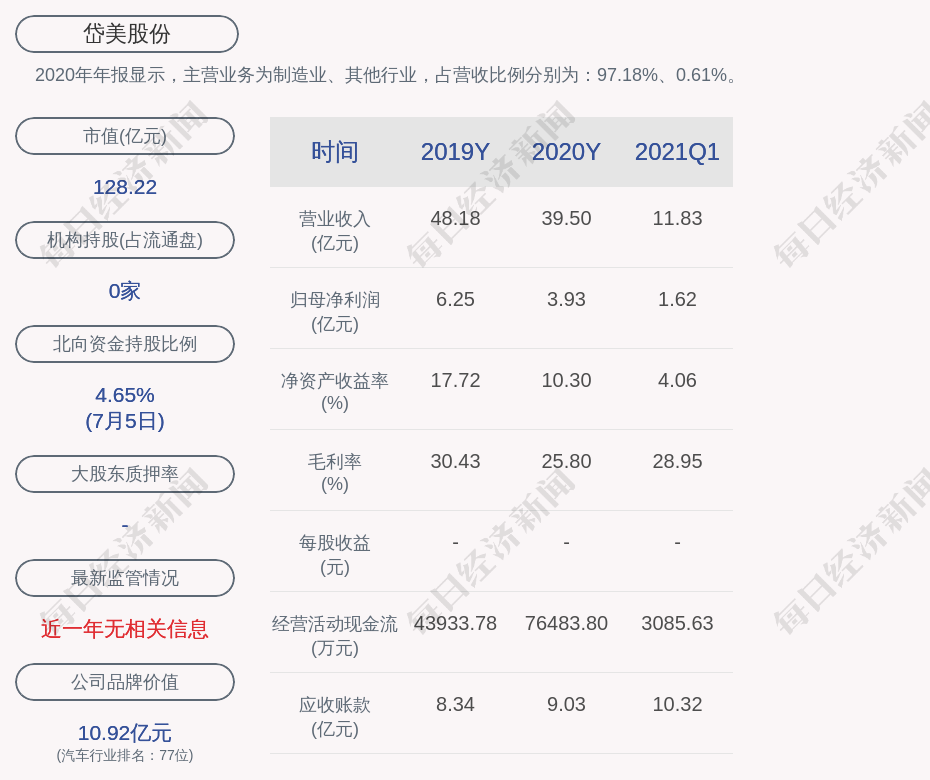The width and height of the screenshot is (930, 780).
Task: Select the 经营活动现金流 2020Y value 76483.80
Action: pos(566,623)
